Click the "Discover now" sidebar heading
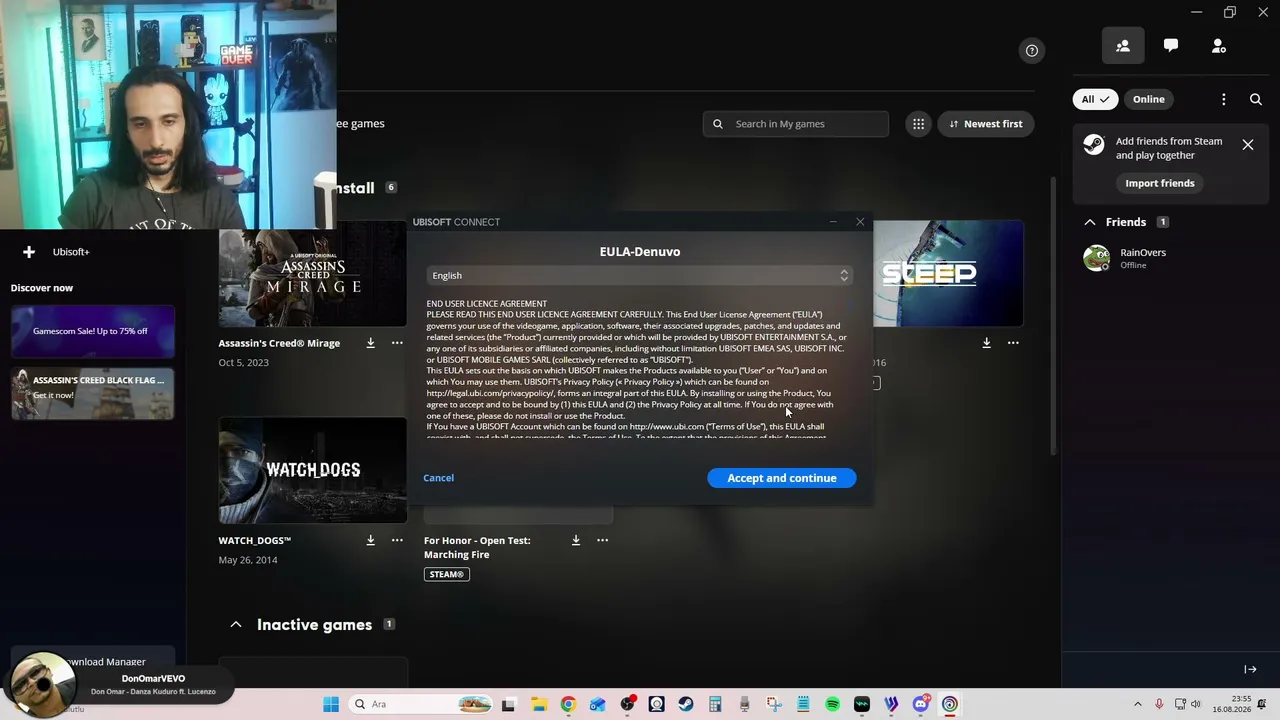Screen dimensions: 1280x720 (42, 288)
